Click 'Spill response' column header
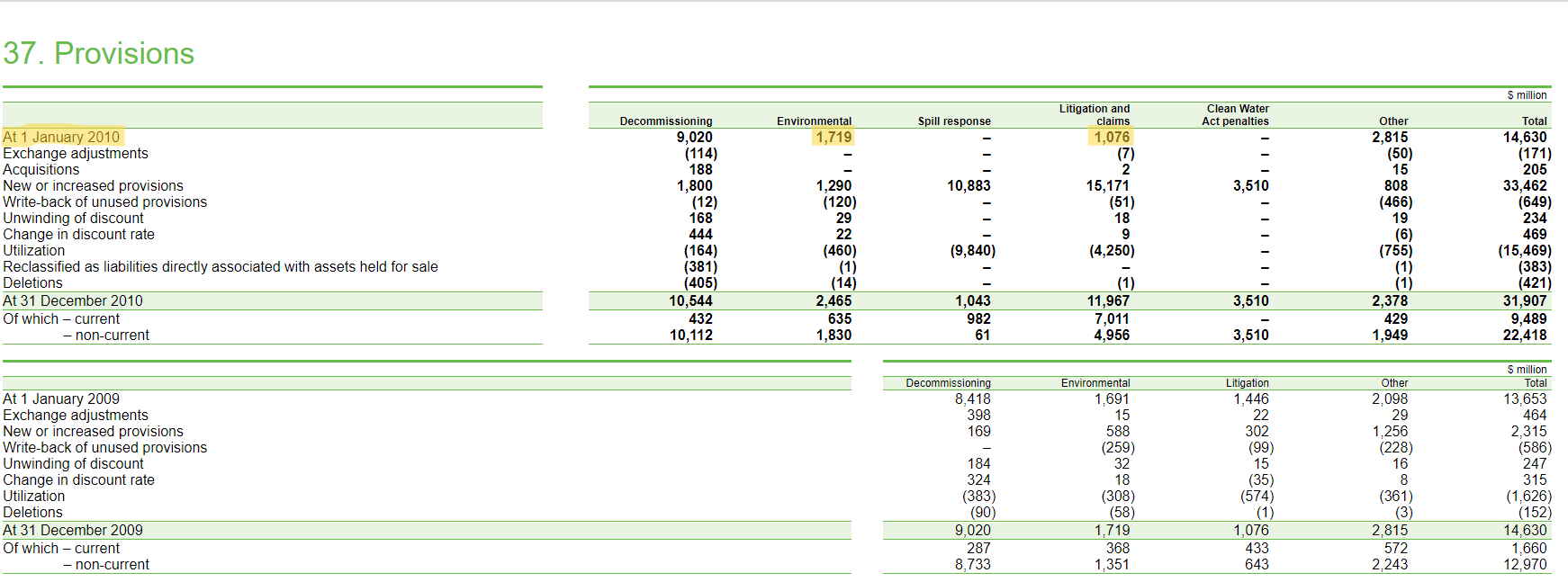 tap(954, 121)
